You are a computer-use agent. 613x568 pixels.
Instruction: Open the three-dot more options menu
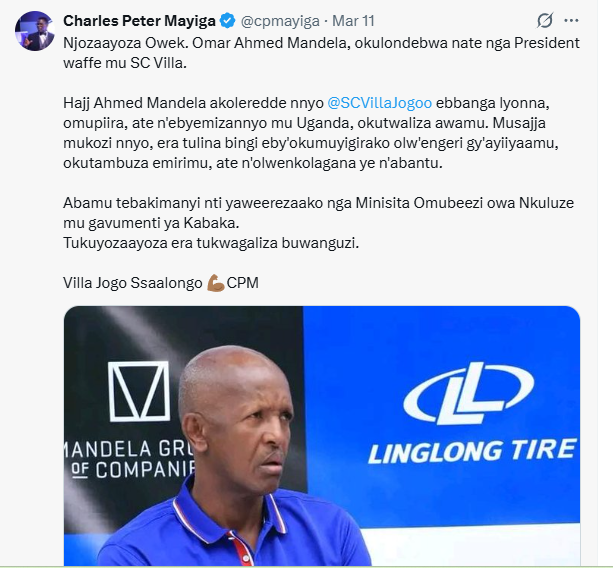coord(571,20)
